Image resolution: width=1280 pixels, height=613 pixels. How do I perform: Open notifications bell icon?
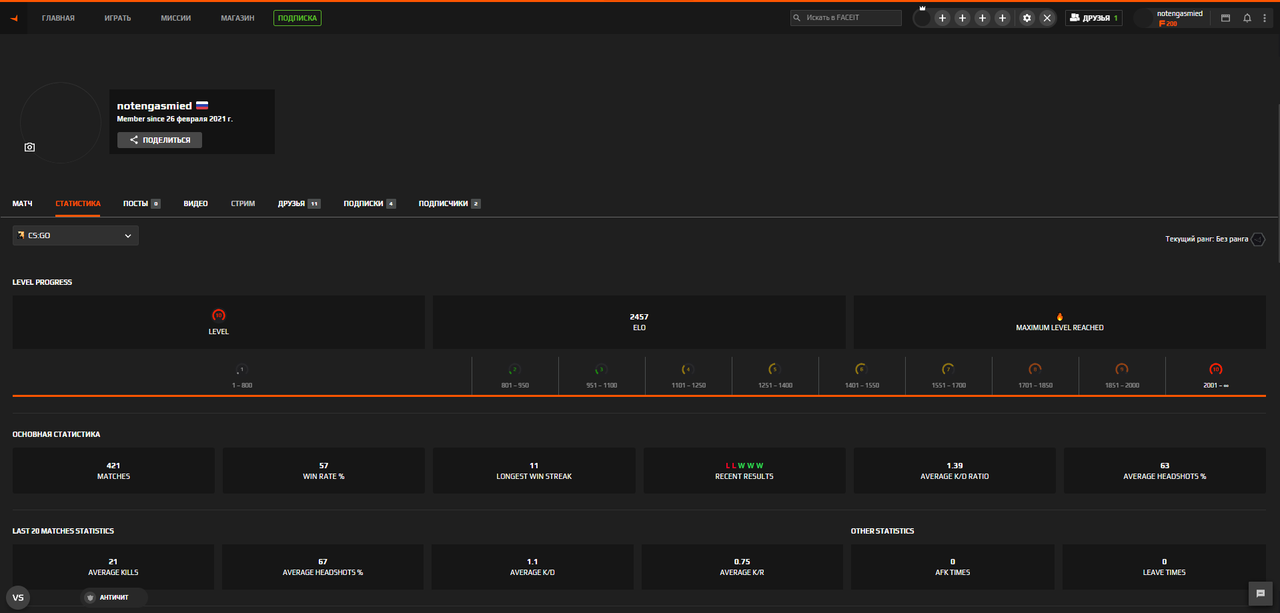pyautogui.click(x=1247, y=18)
